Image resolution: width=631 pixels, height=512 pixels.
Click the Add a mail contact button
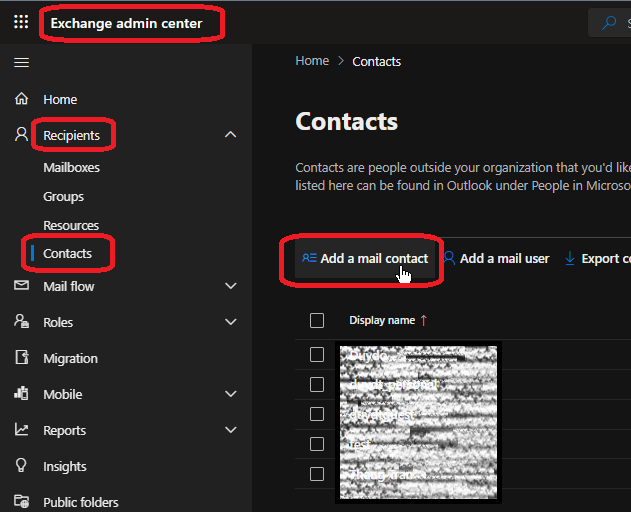pyautogui.click(x=365, y=258)
